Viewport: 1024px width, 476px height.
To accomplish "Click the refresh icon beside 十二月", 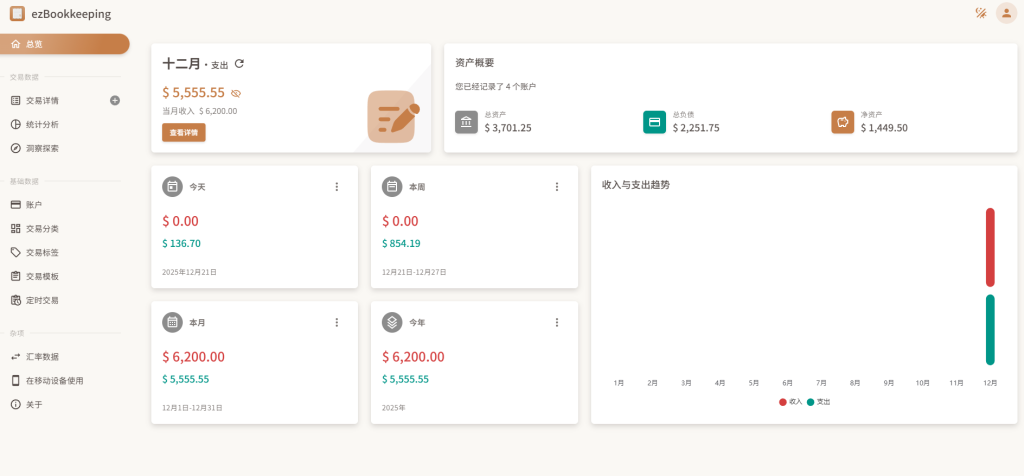I will tap(239, 64).
